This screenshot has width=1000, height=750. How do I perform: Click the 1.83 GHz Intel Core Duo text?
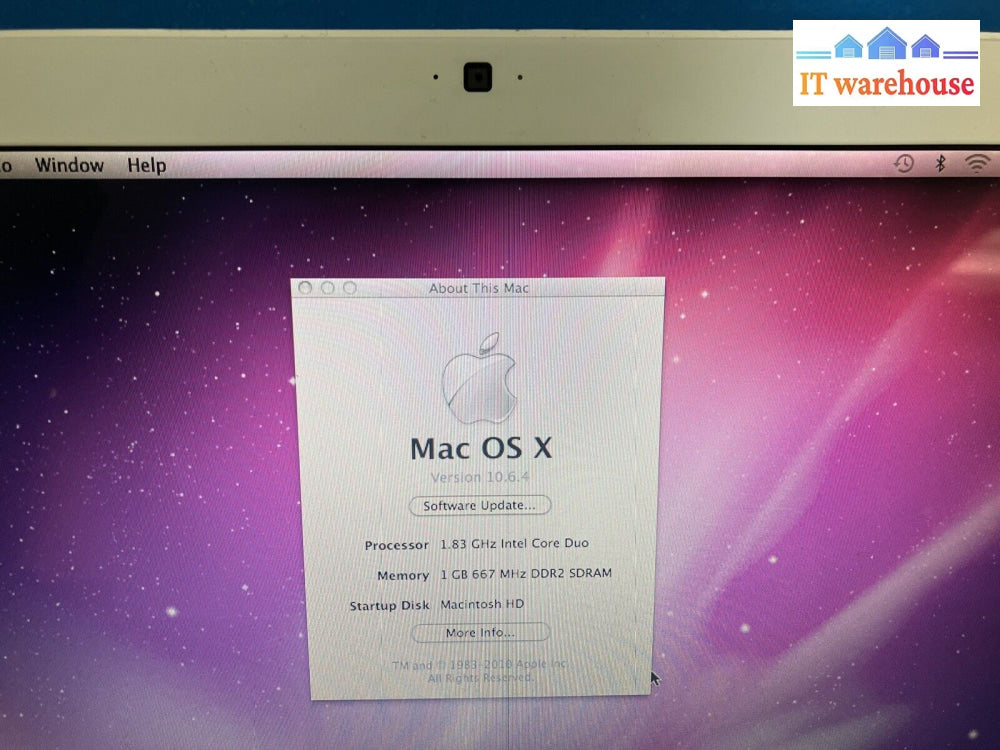point(514,544)
